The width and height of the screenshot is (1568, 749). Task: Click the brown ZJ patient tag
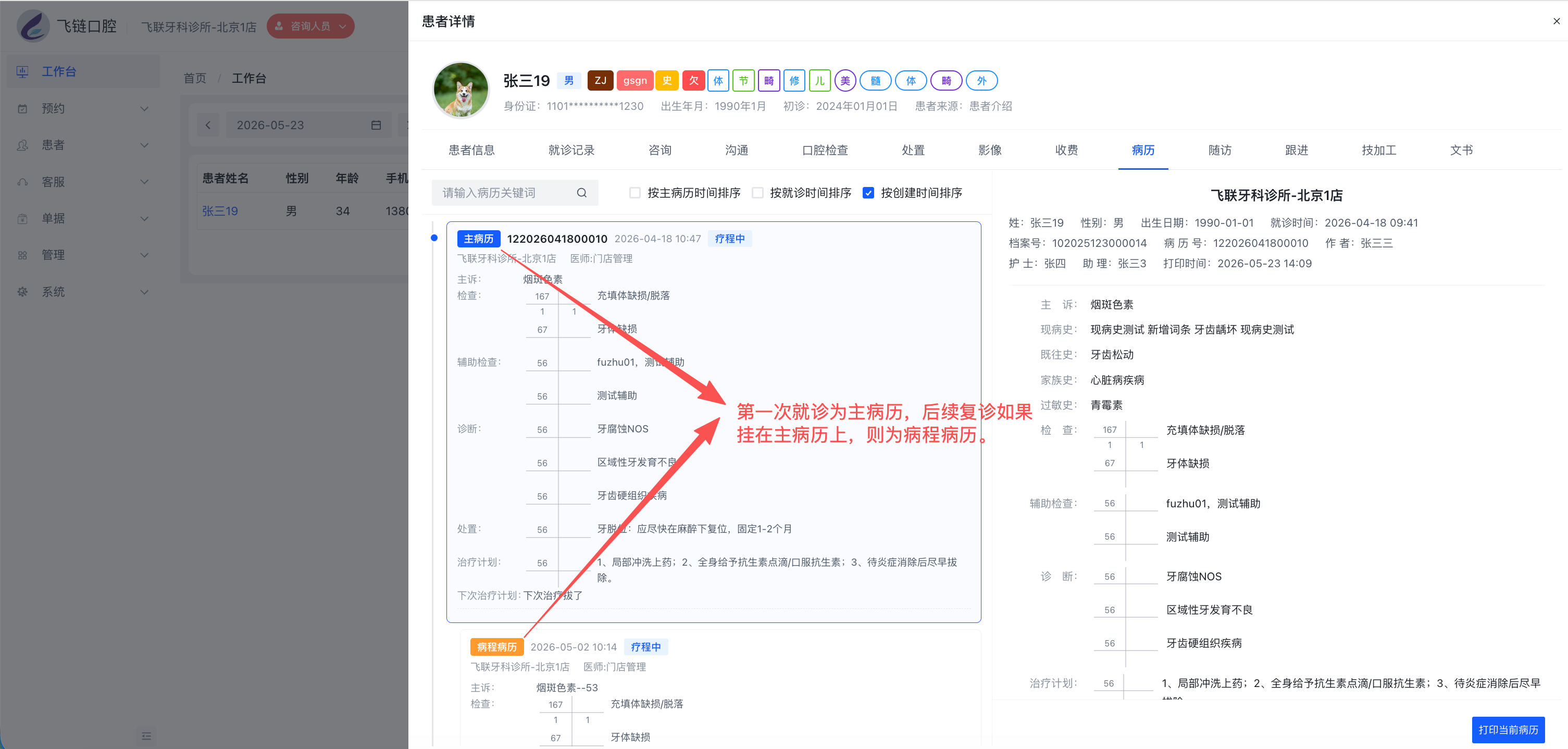point(600,80)
